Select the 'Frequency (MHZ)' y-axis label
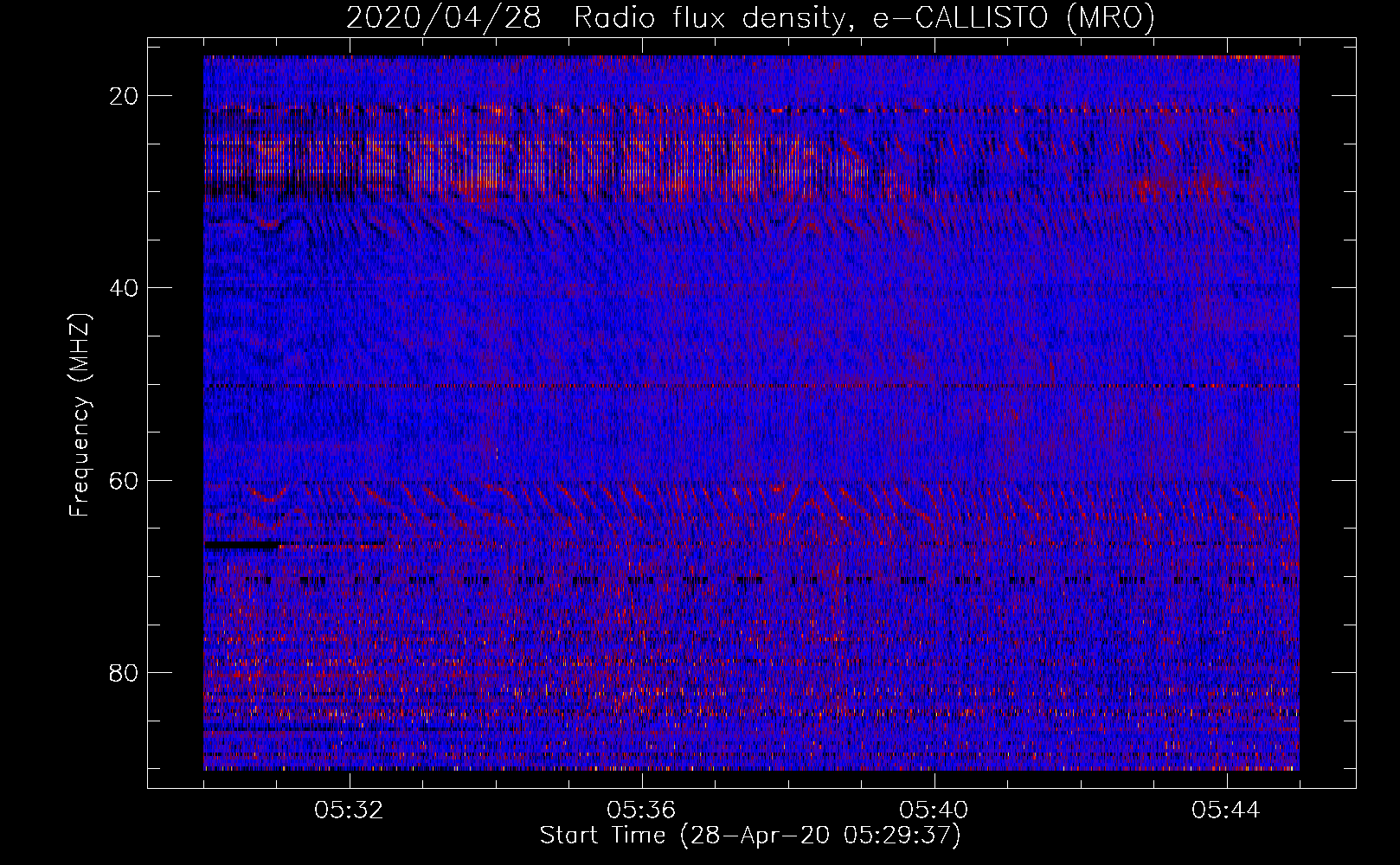1400x865 pixels. click(x=80, y=414)
